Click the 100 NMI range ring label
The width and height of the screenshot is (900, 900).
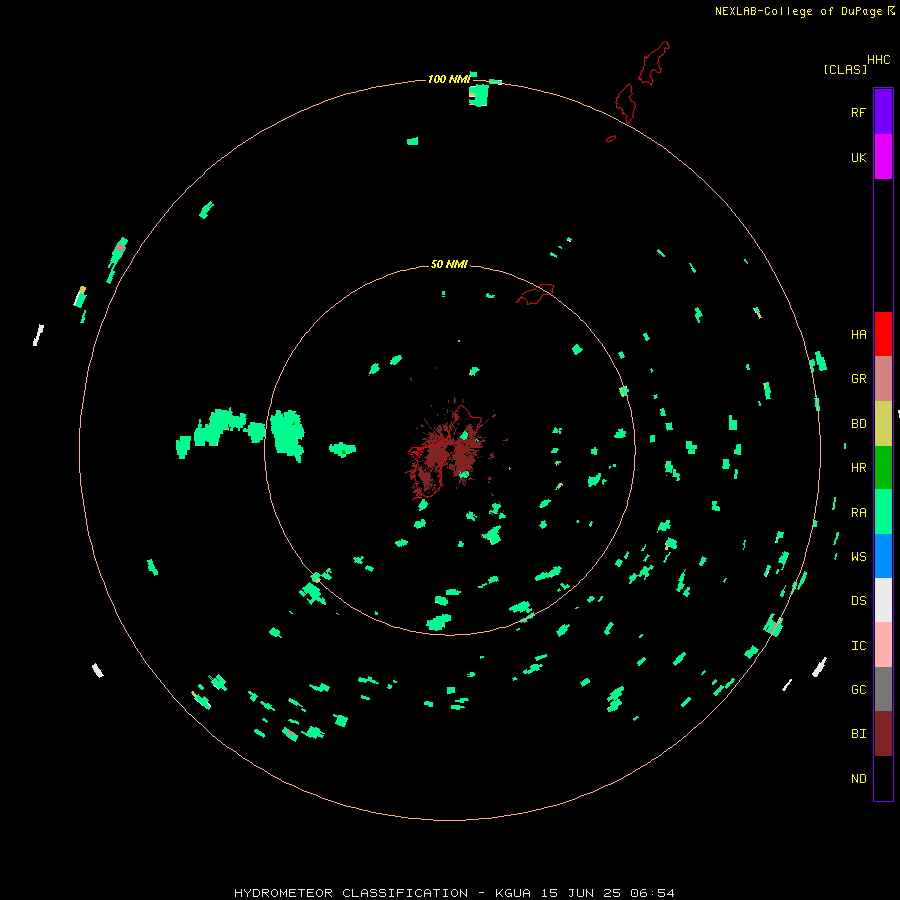click(449, 79)
